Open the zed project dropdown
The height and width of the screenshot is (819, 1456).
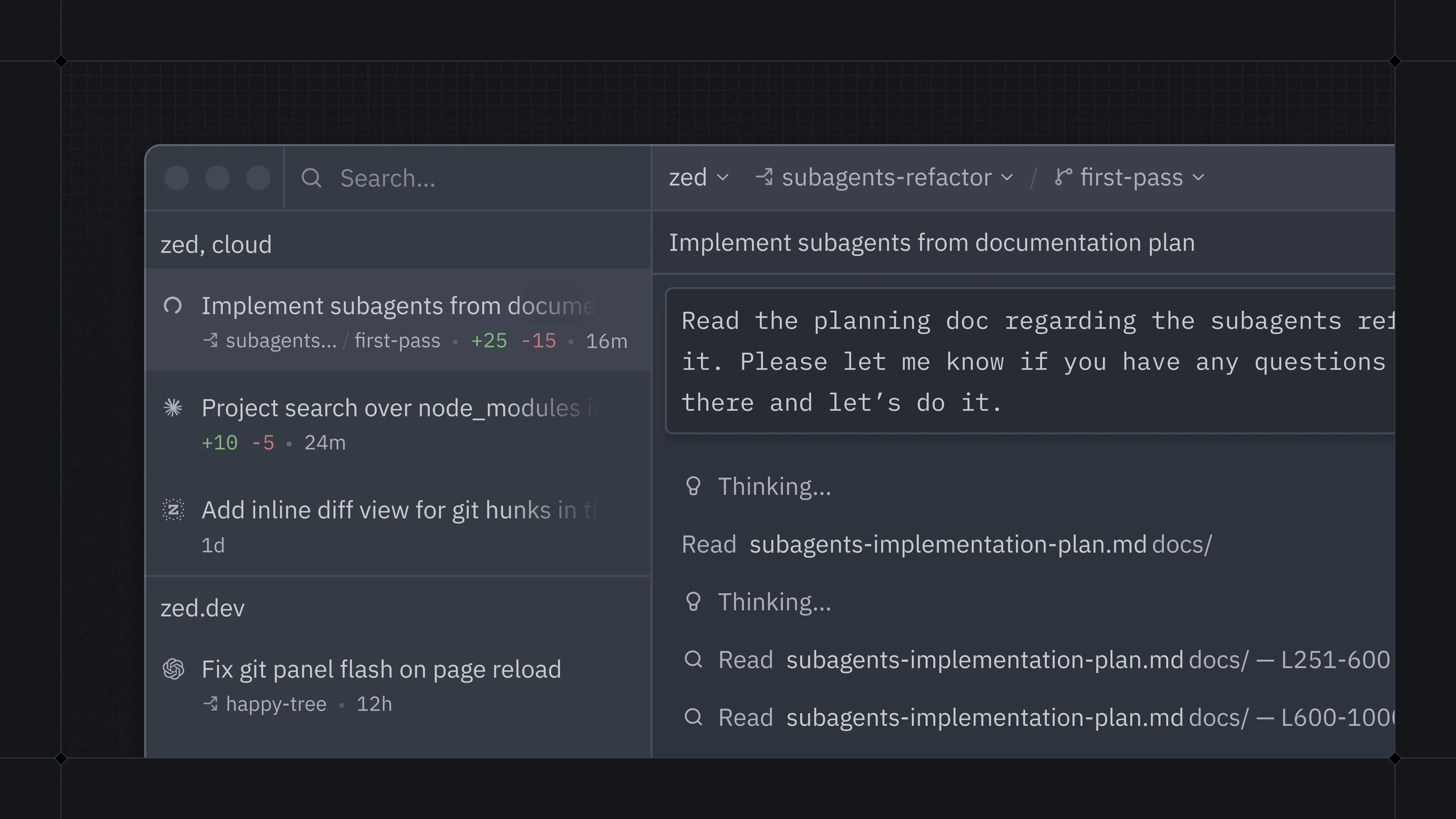pos(699,177)
